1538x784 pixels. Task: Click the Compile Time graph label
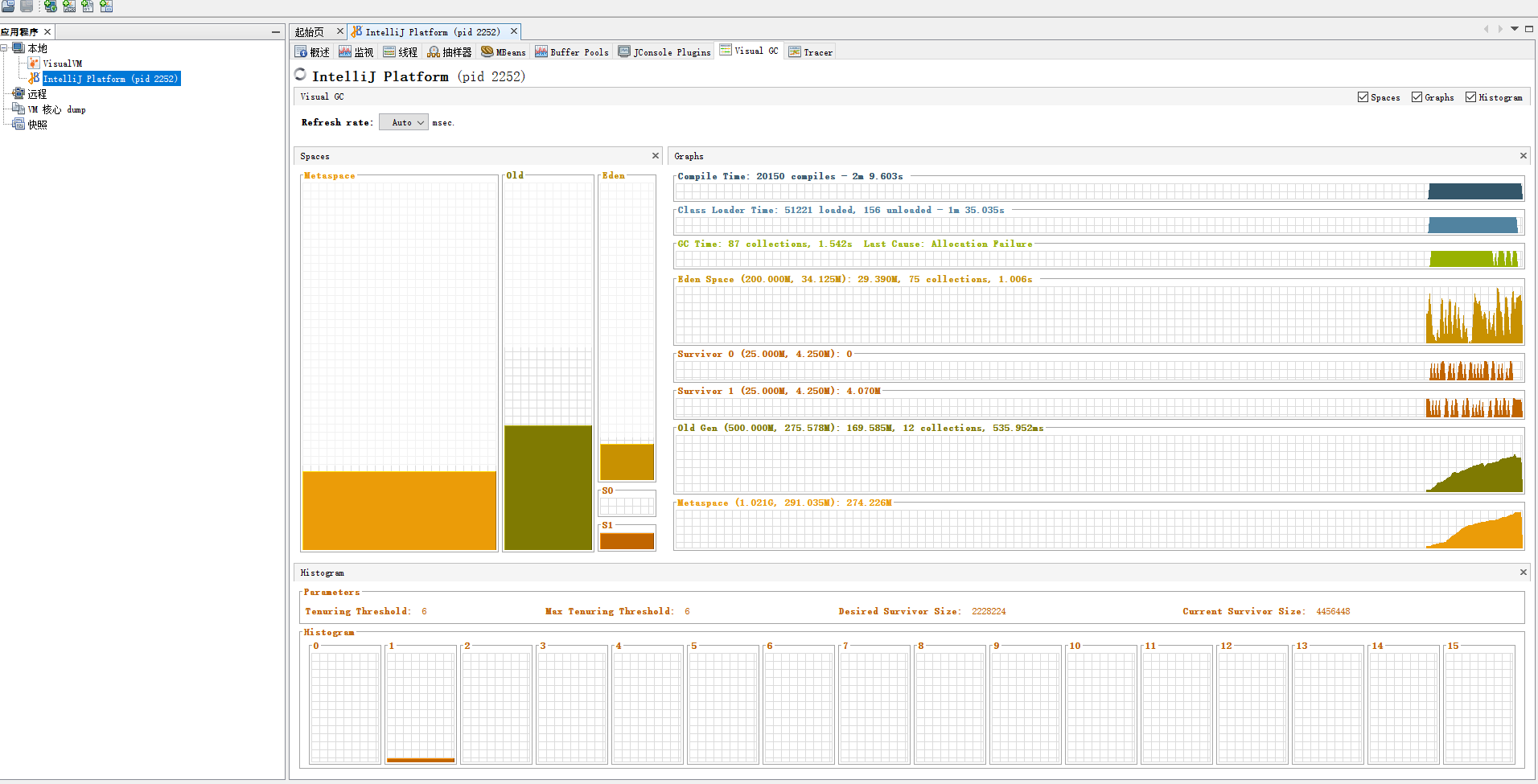point(790,176)
